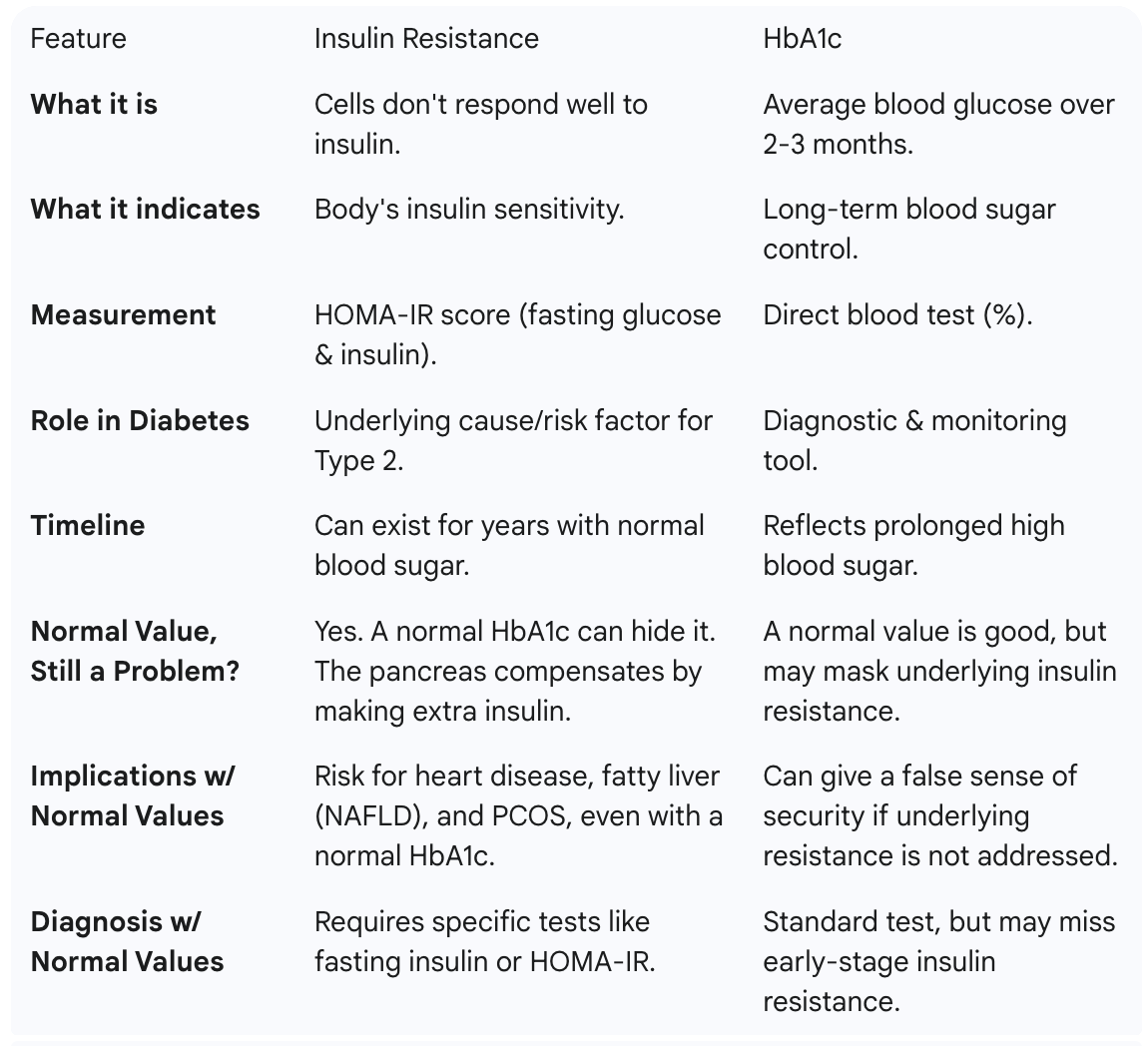Viewport: 1148px width, 1046px height.
Task: Click "Reflects prolonged high blood sugar" cell
Action: coord(913,545)
